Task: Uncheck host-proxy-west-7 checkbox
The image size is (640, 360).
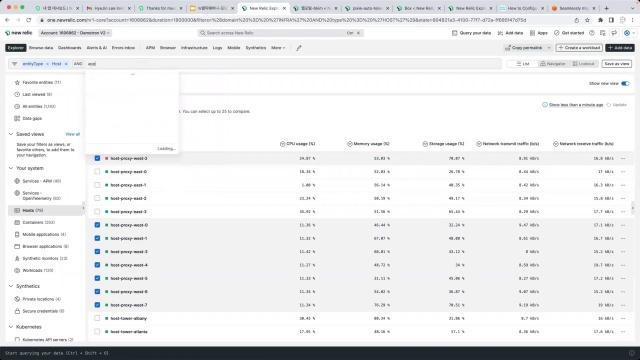Action: click(97, 305)
